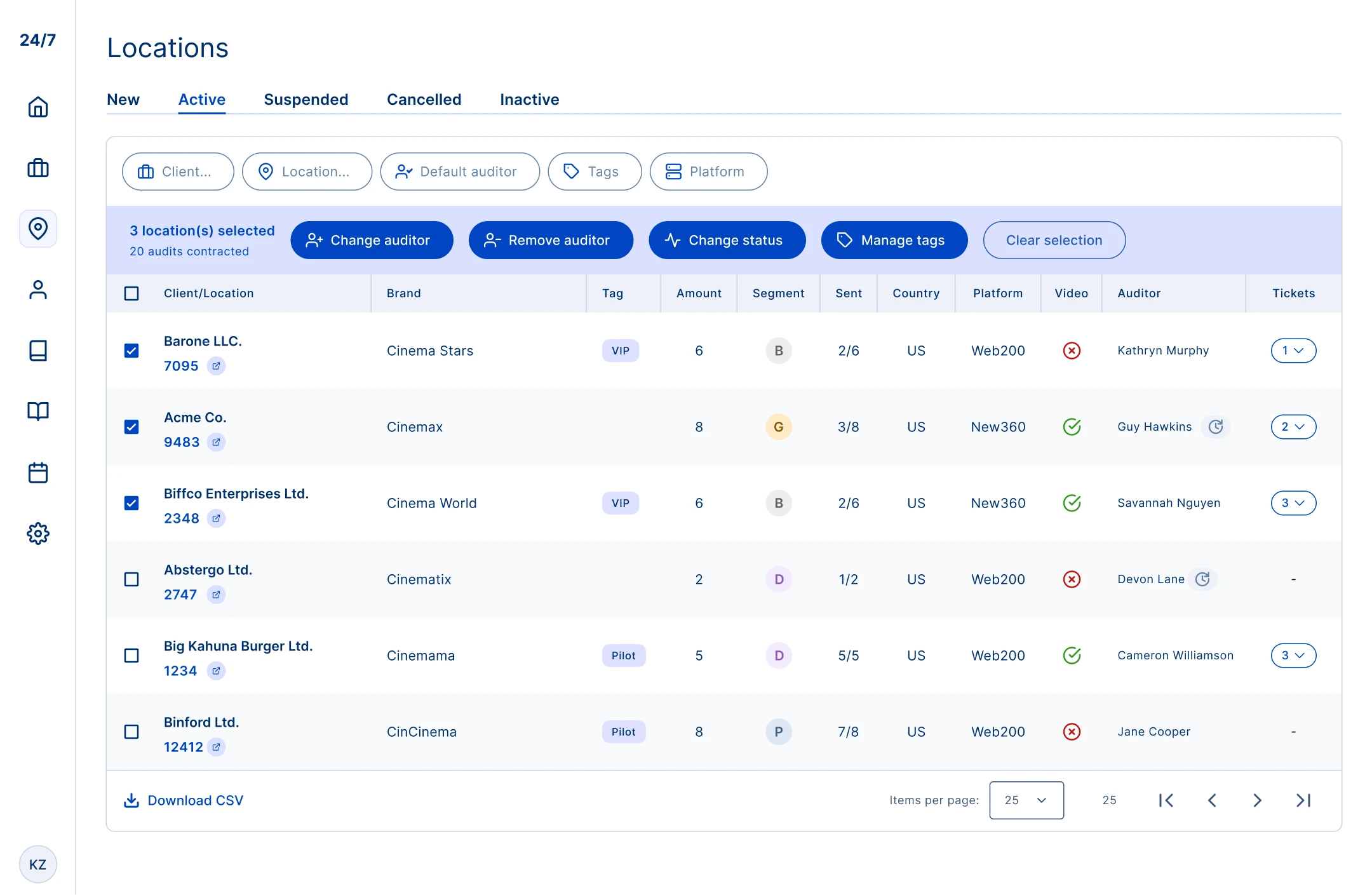Click the orange G segment badge
The image size is (1372, 895).
click(778, 427)
